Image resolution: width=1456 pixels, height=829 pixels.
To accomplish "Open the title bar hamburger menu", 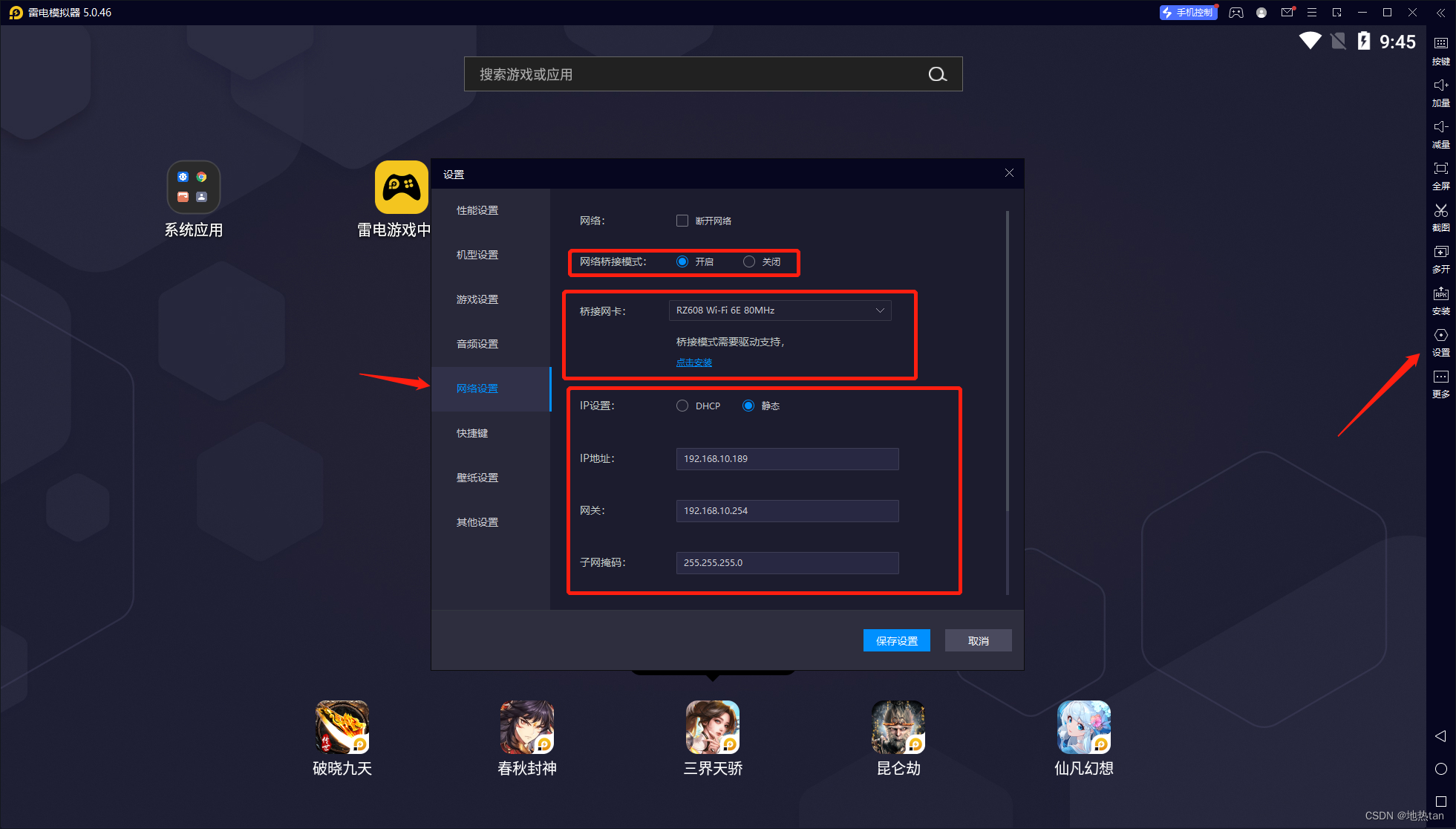I will pyautogui.click(x=1312, y=13).
